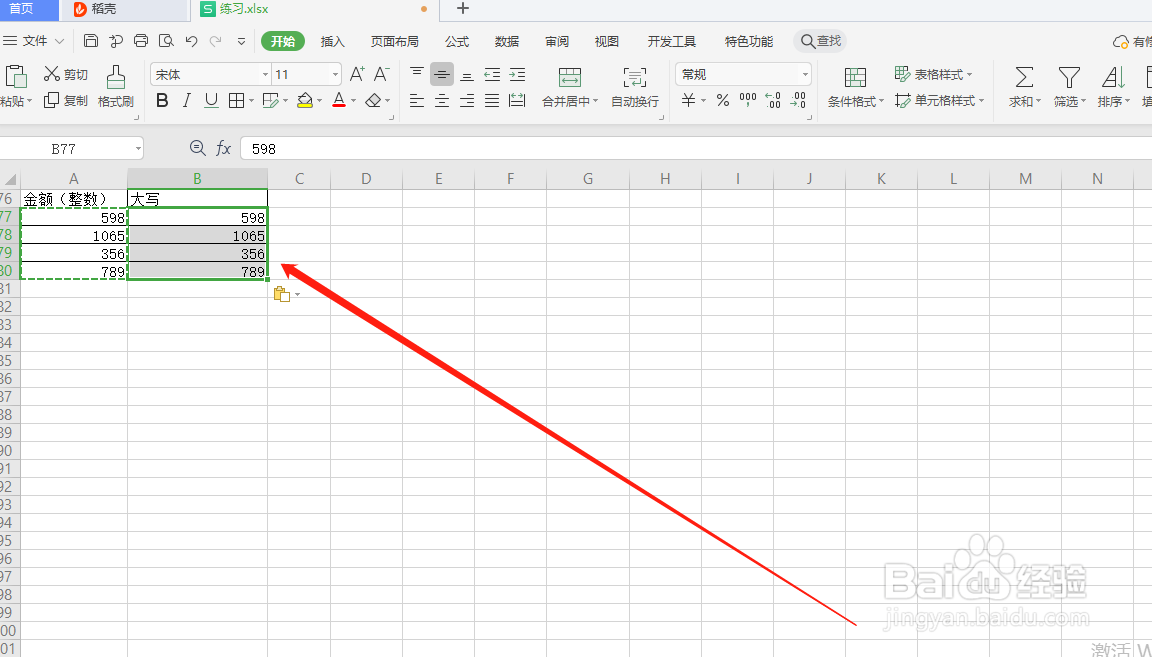
Task: Open the 数据 ribbon tab
Action: pyautogui.click(x=506, y=41)
